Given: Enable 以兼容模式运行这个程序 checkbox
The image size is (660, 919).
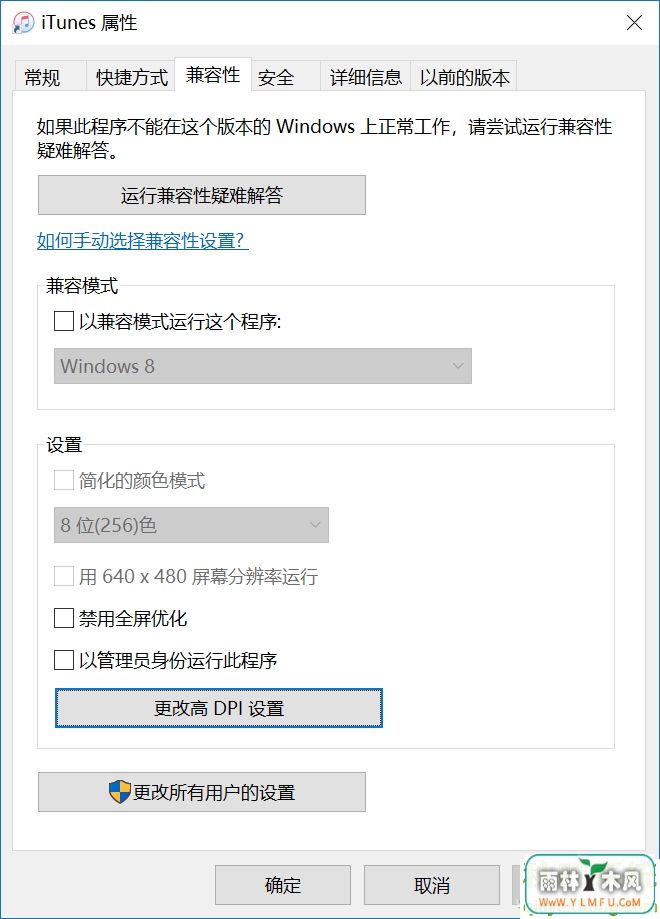Looking at the screenshot, I should point(64,321).
